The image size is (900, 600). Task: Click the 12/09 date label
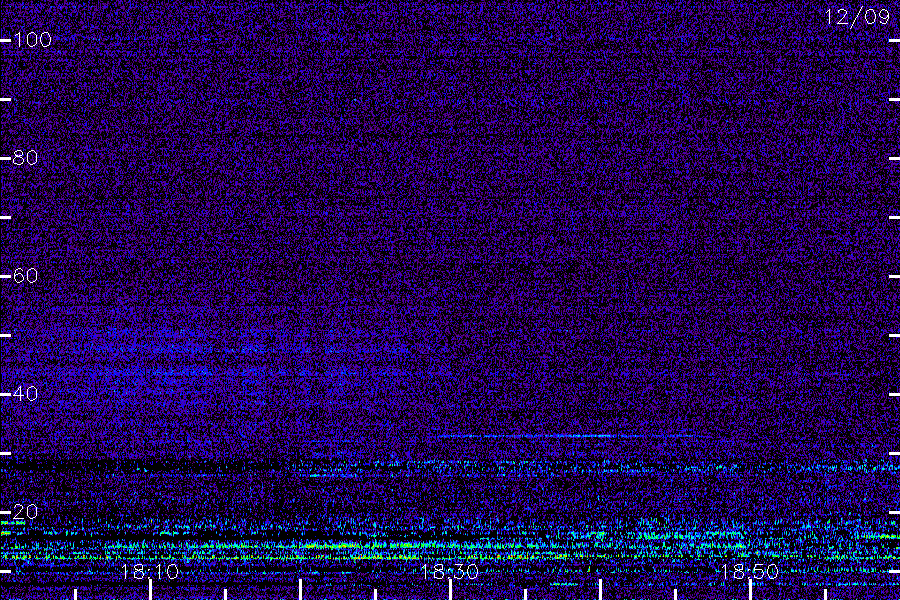point(857,17)
